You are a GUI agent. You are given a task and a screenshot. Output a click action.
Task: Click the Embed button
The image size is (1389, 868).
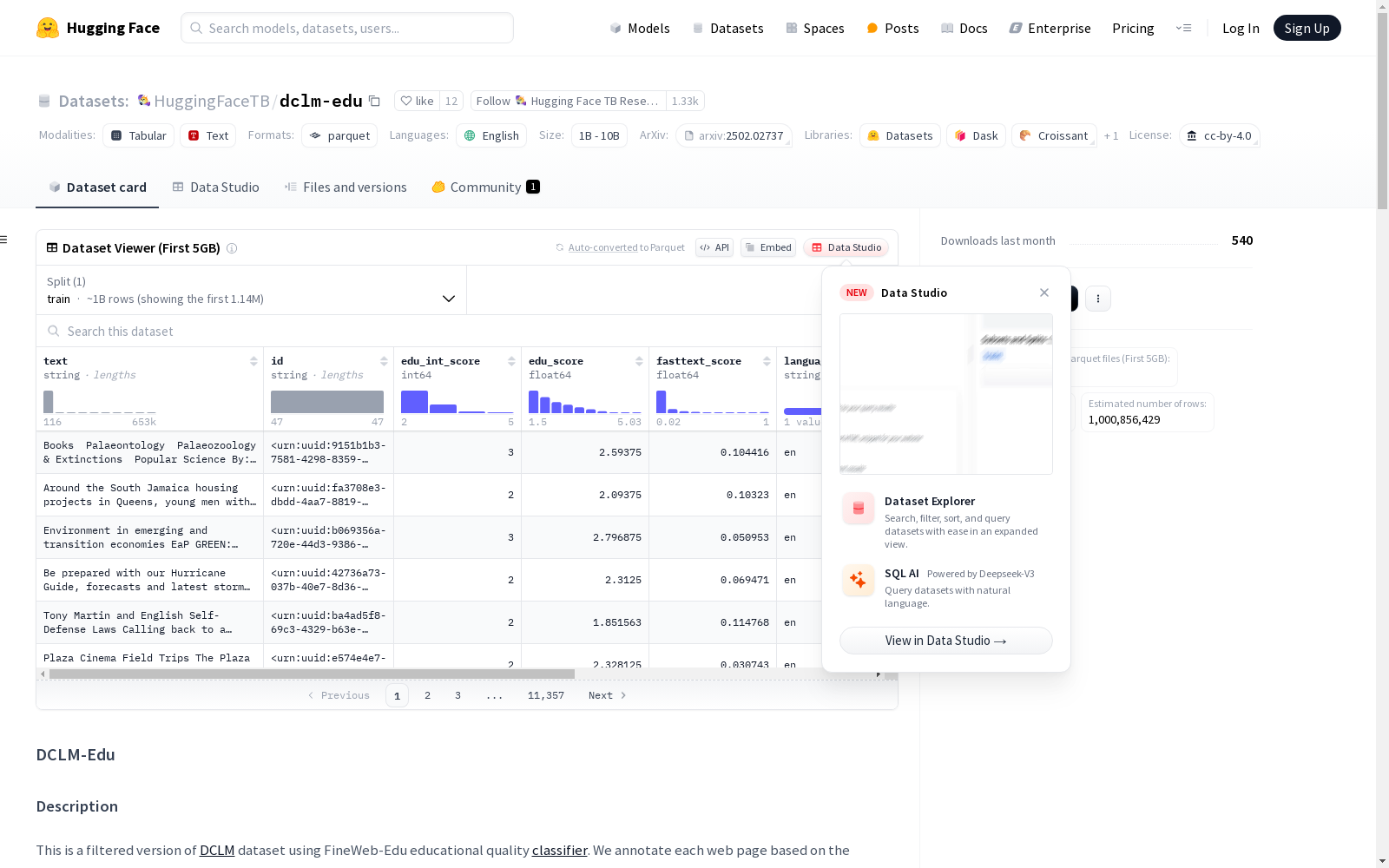[x=768, y=247]
